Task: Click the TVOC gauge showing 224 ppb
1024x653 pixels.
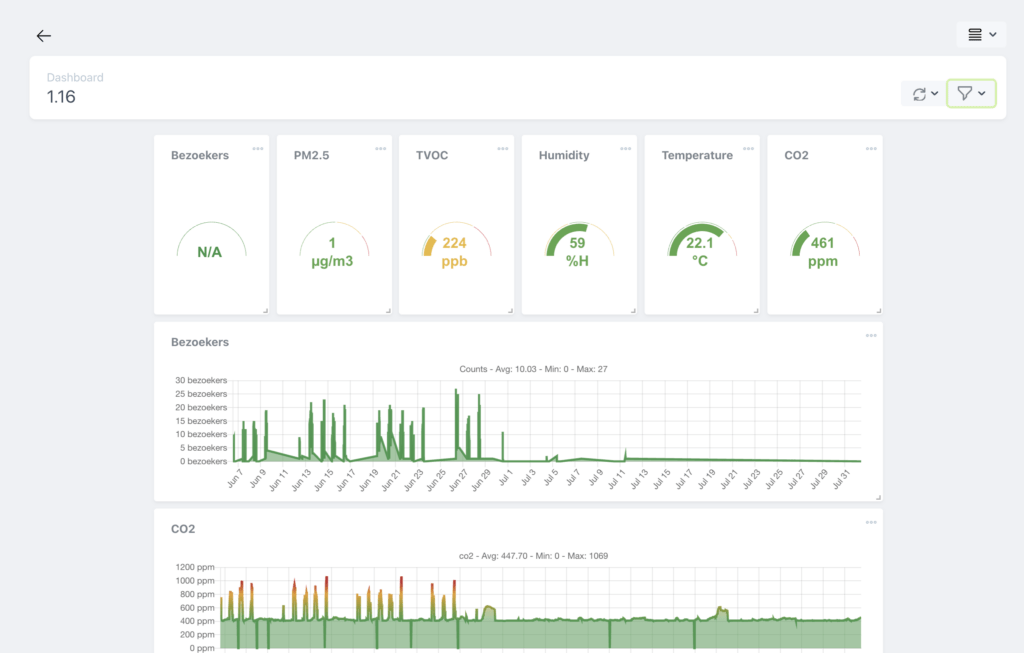Action: pyautogui.click(x=456, y=245)
